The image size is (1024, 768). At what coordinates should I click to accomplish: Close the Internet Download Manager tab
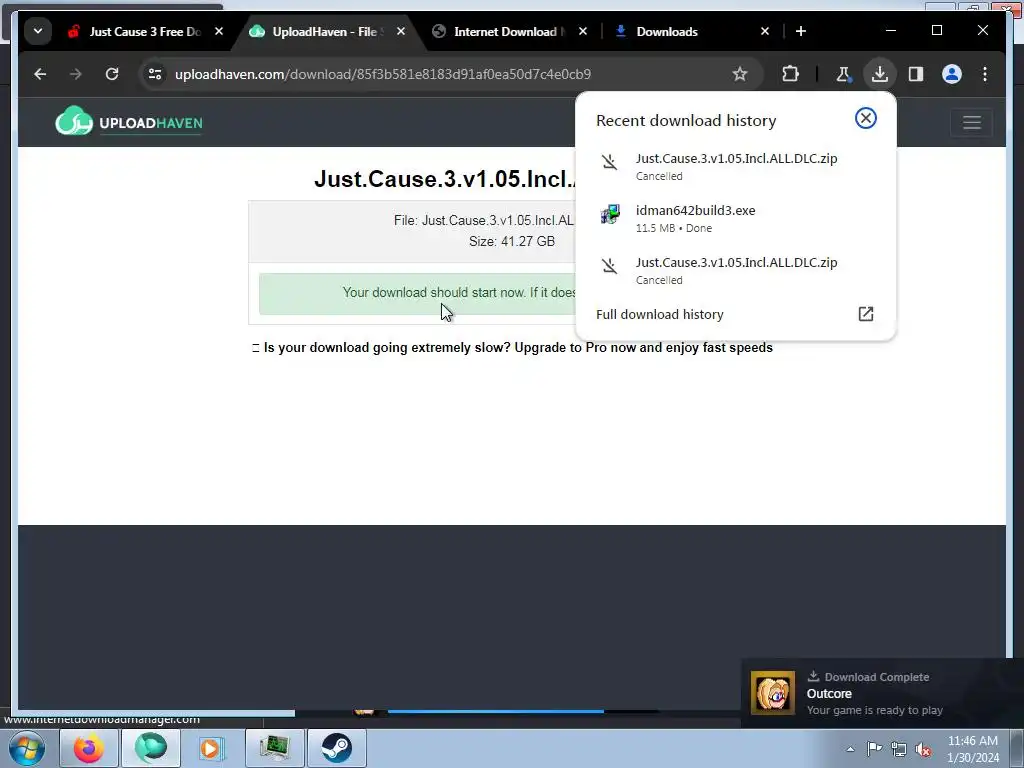point(583,31)
